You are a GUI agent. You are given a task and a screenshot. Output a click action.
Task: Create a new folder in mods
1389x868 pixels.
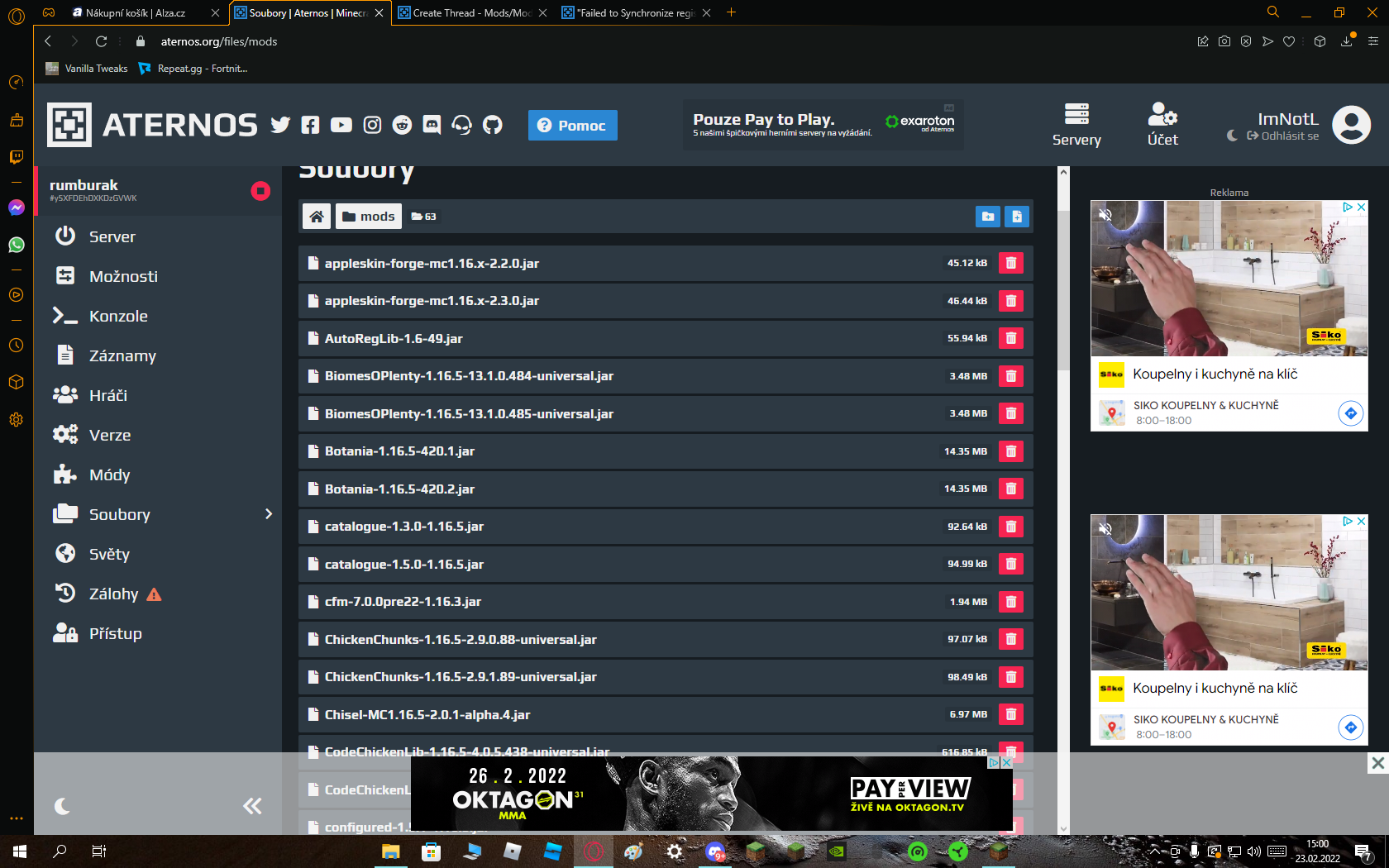[x=987, y=217]
